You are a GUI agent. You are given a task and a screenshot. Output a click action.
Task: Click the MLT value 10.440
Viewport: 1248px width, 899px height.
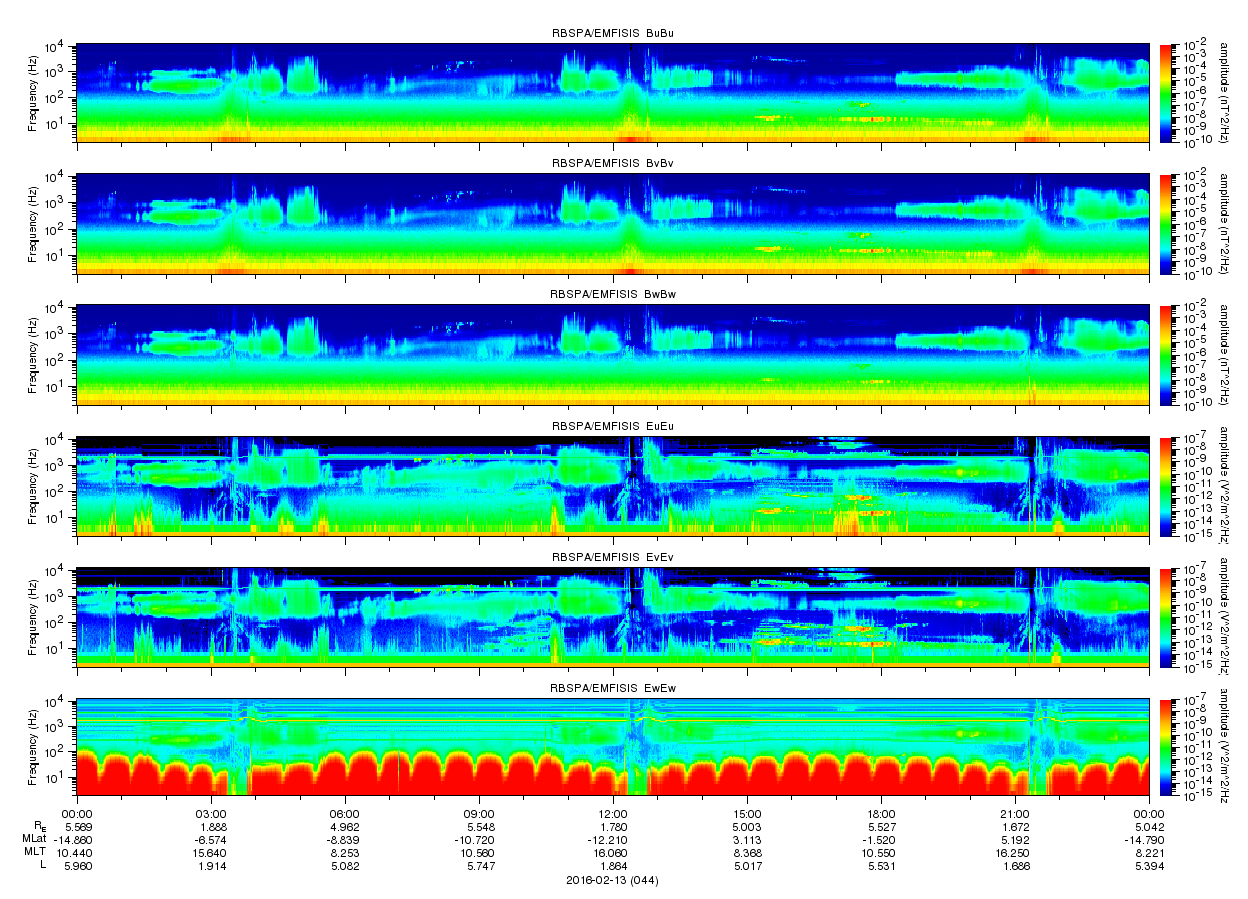coord(77,851)
